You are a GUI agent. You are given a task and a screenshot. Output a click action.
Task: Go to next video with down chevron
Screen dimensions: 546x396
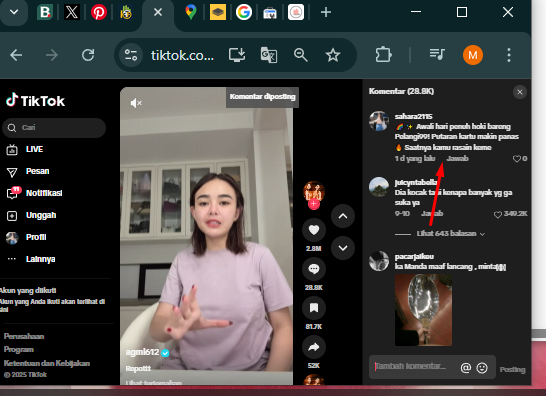point(343,248)
